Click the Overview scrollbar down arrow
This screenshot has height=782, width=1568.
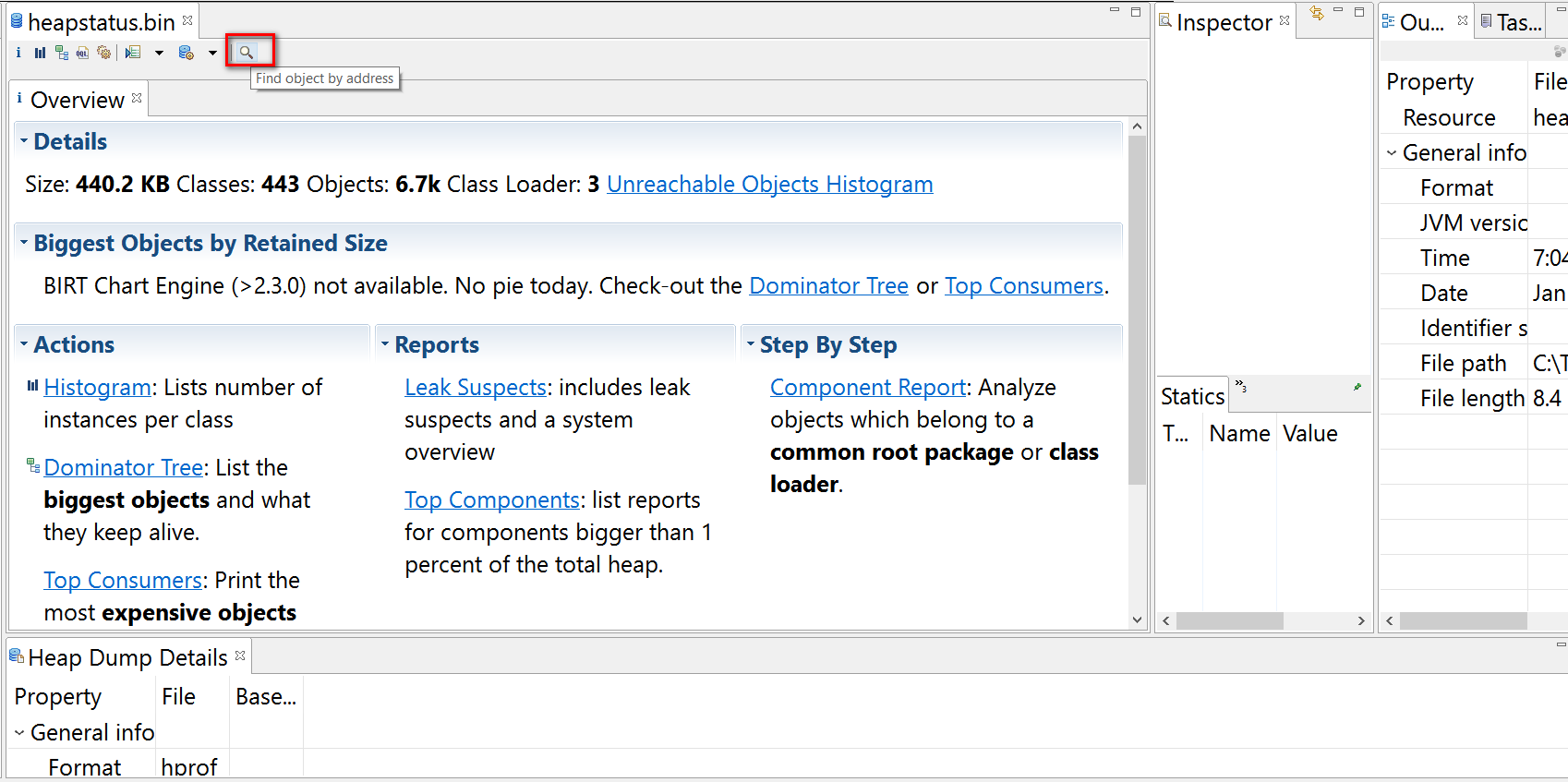pos(1137,620)
